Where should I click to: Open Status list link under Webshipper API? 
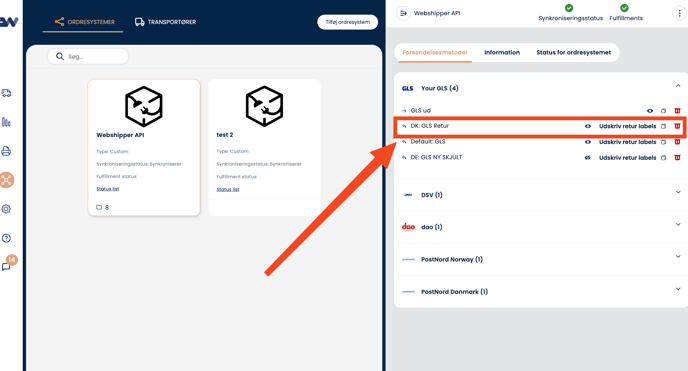(x=108, y=189)
